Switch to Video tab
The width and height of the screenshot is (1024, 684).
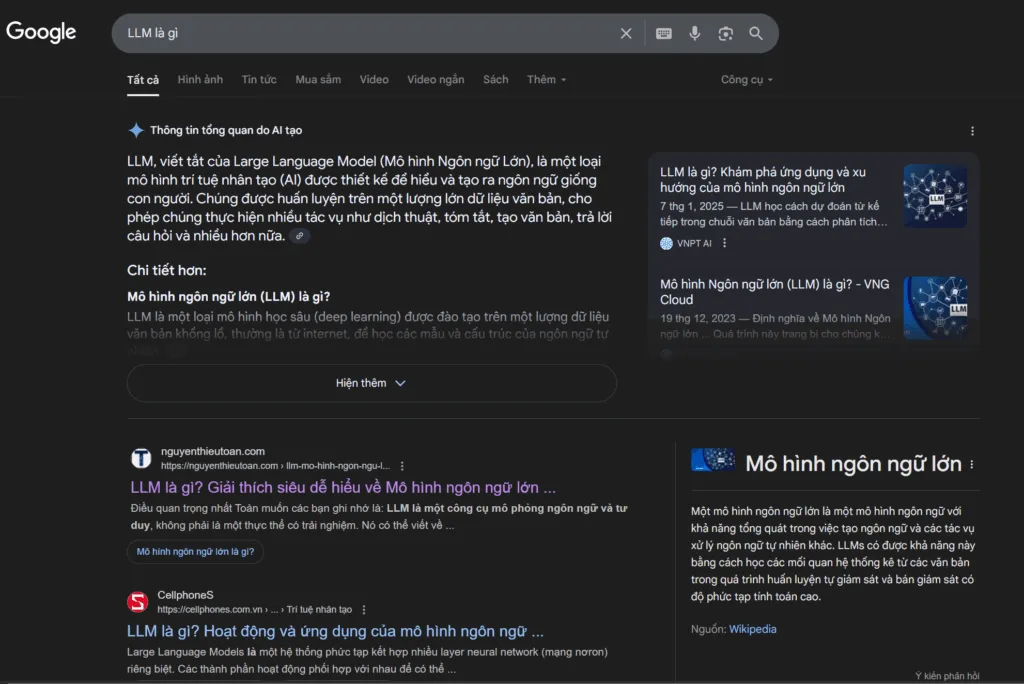[374, 80]
